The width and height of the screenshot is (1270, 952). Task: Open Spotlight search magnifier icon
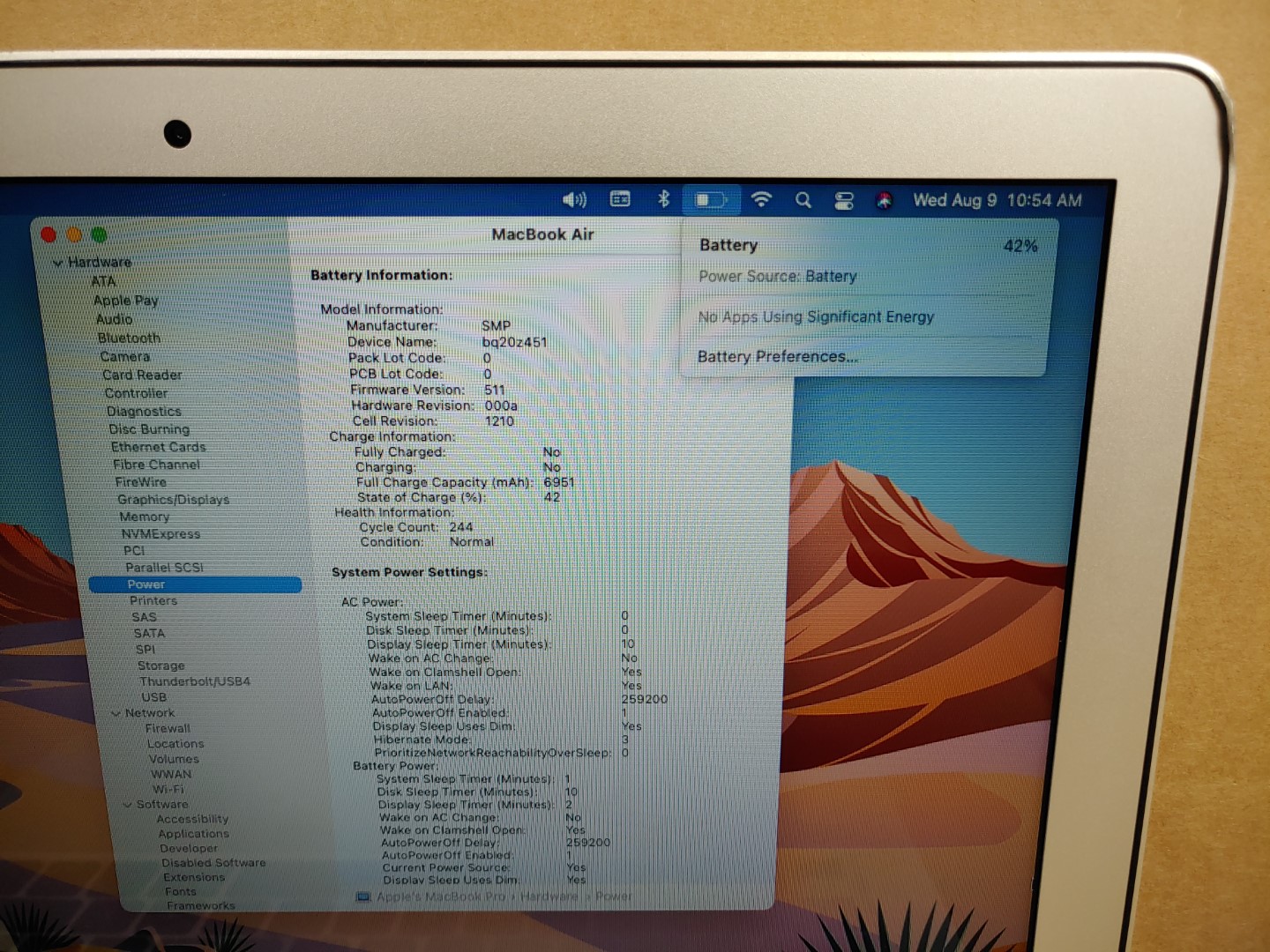click(x=803, y=200)
